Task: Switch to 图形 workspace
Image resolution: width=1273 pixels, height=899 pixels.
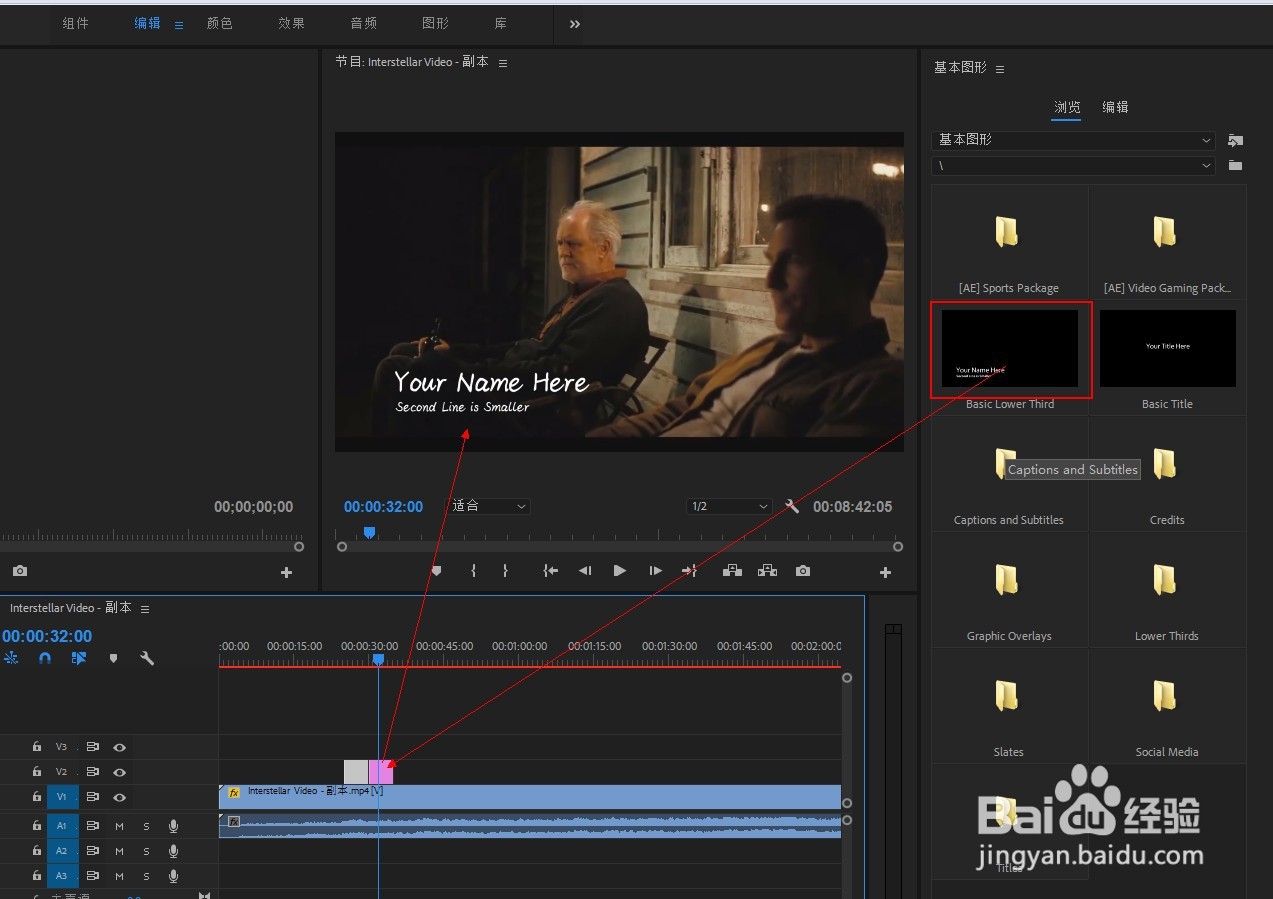Action: (436, 23)
